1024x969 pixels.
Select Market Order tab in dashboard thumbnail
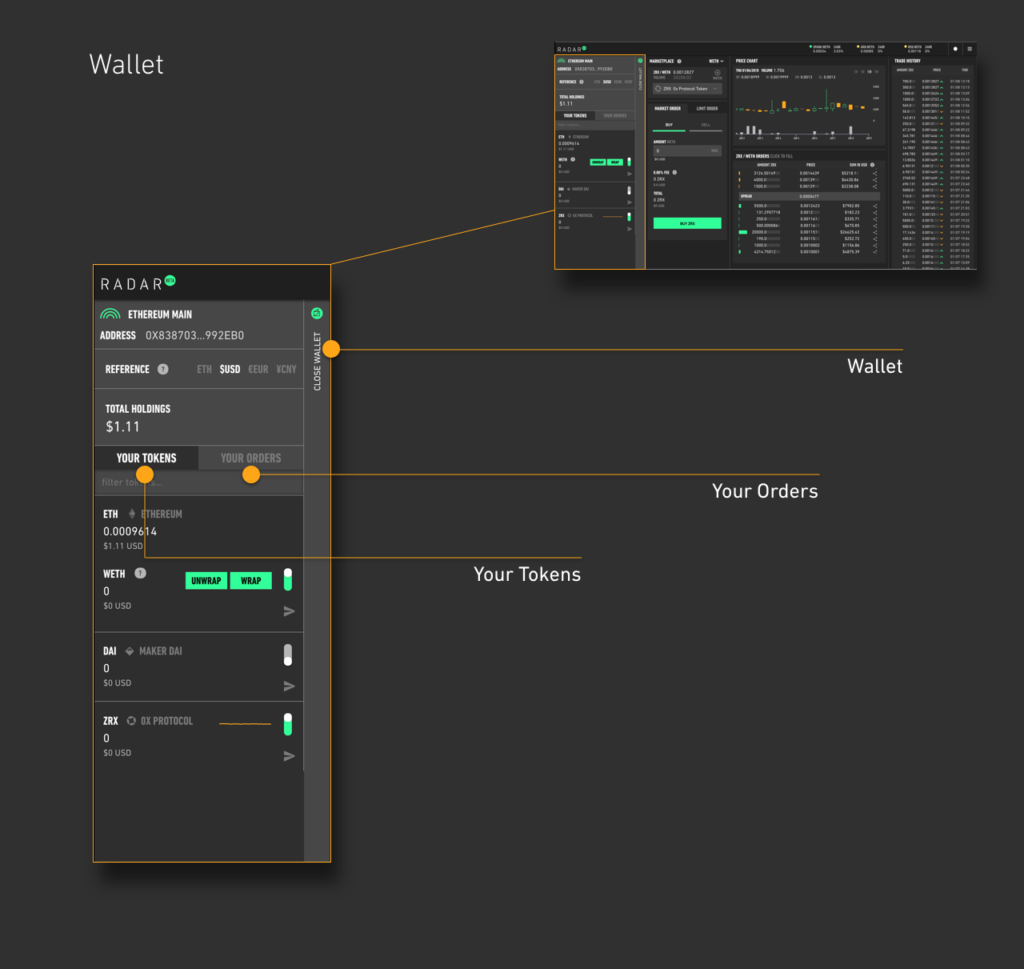coord(667,108)
